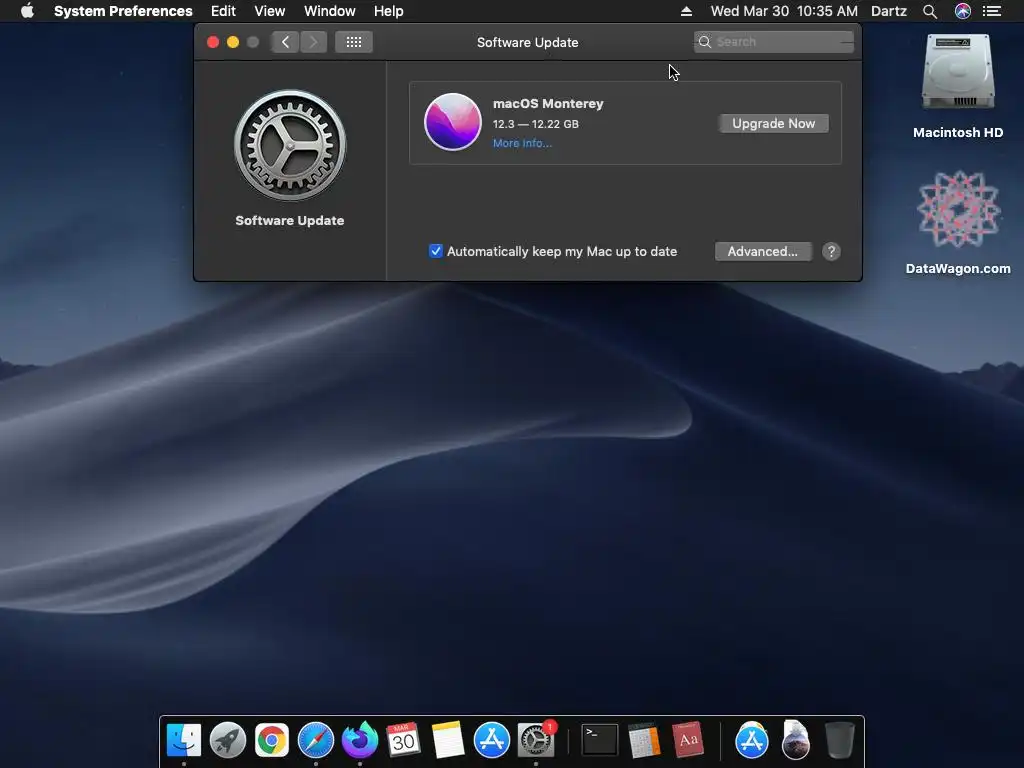
Task: Click the help question mark button
Action: [831, 251]
